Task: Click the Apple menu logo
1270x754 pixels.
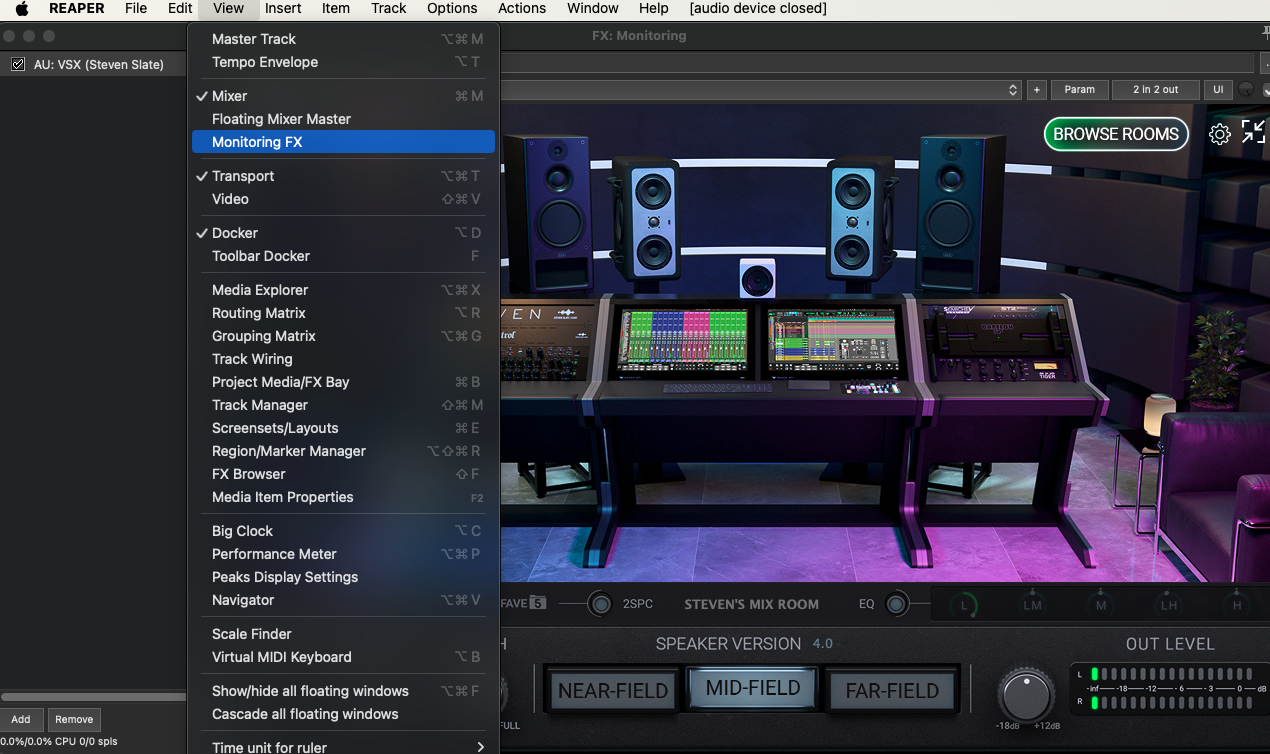Action: (21, 8)
